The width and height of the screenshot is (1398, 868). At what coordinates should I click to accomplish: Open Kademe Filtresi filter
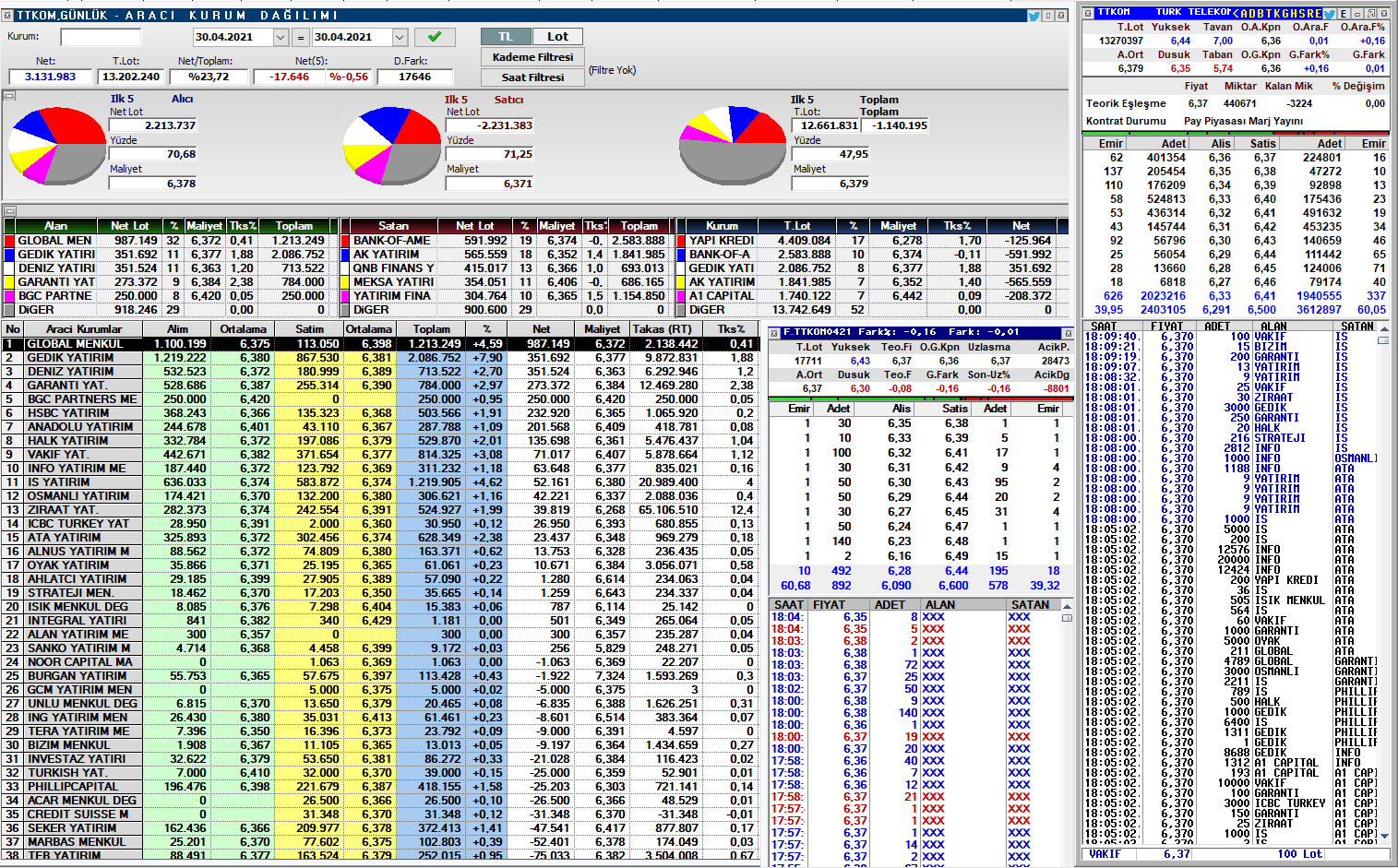coord(532,57)
